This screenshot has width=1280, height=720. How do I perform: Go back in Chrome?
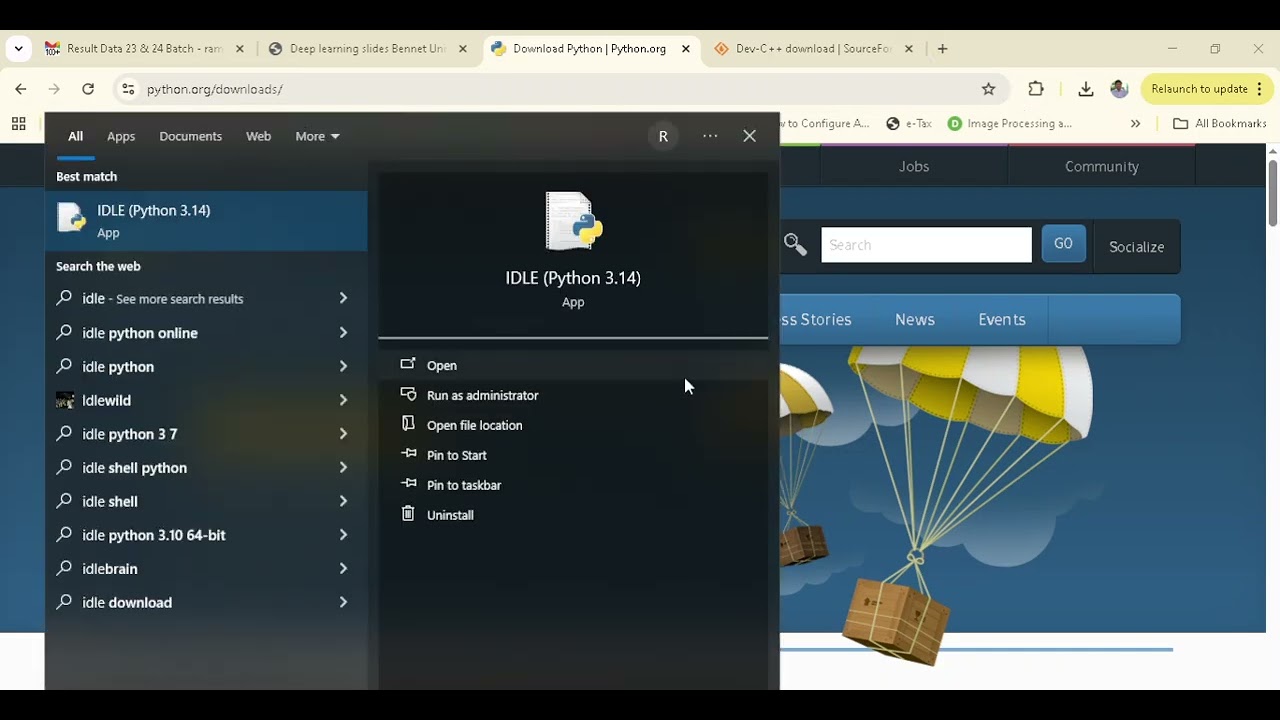tap(21, 89)
